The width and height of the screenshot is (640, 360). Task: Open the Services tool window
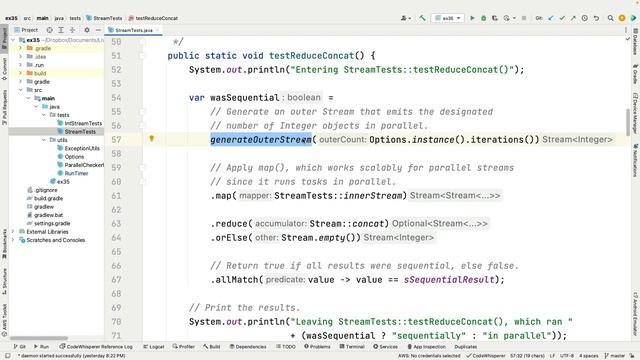tap(385, 347)
